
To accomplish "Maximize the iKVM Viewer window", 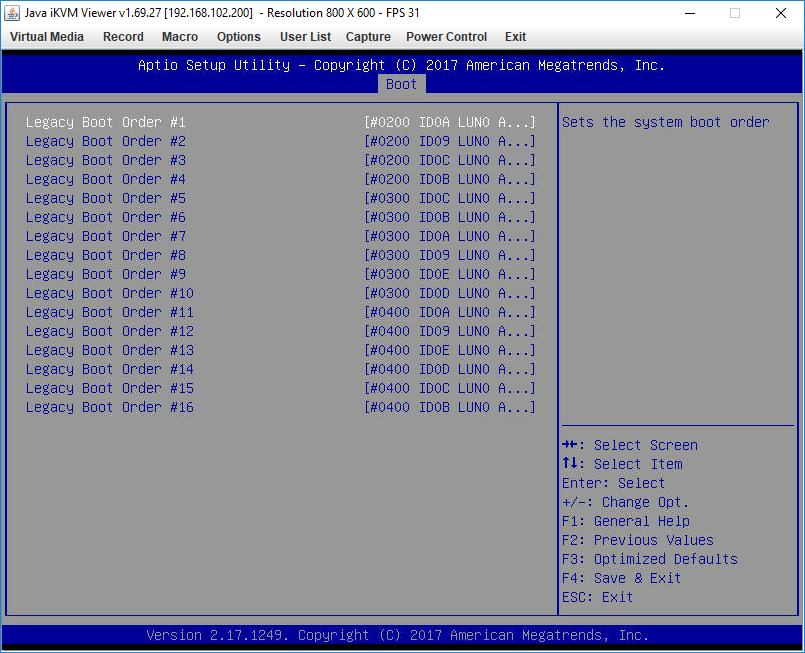I will (735, 13).
